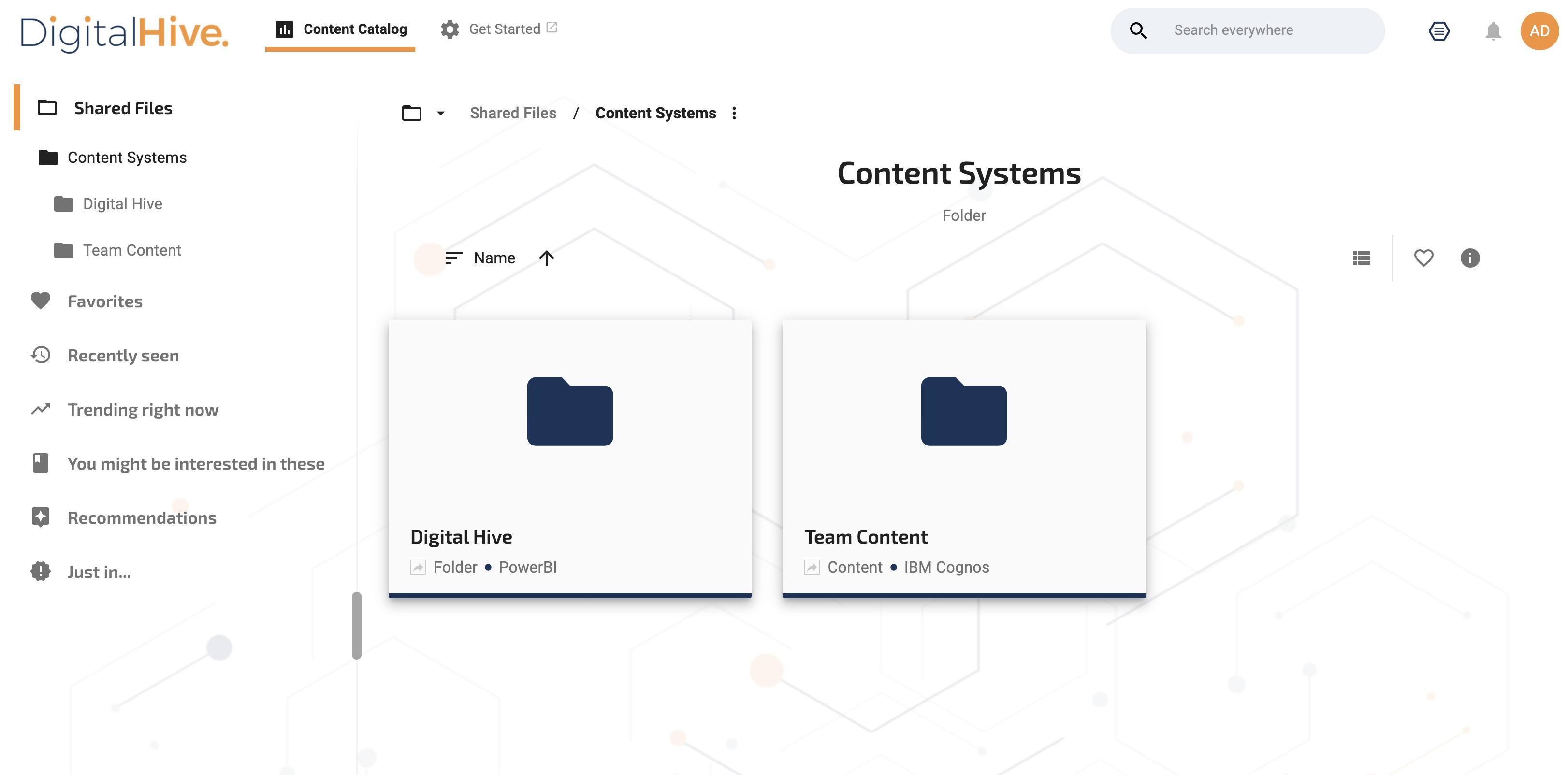Open Recently seen list
This screenshot has width=1568, height=775.
[123, 355]
